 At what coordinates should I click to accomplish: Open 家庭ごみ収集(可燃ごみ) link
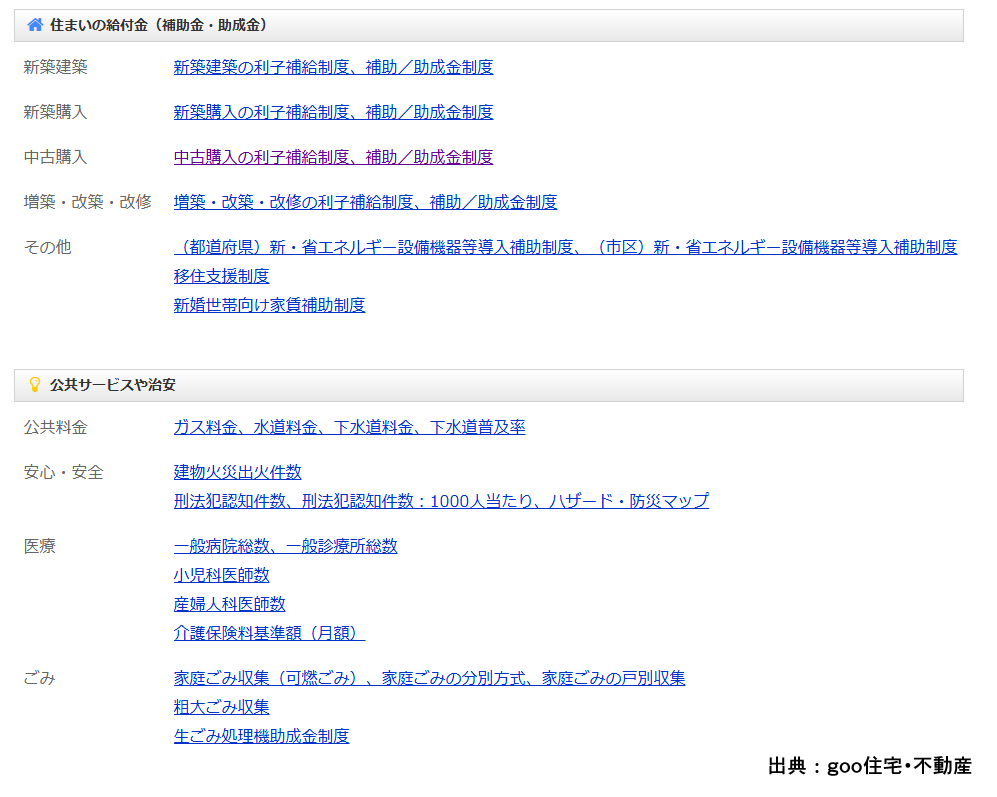click(429, 678)
